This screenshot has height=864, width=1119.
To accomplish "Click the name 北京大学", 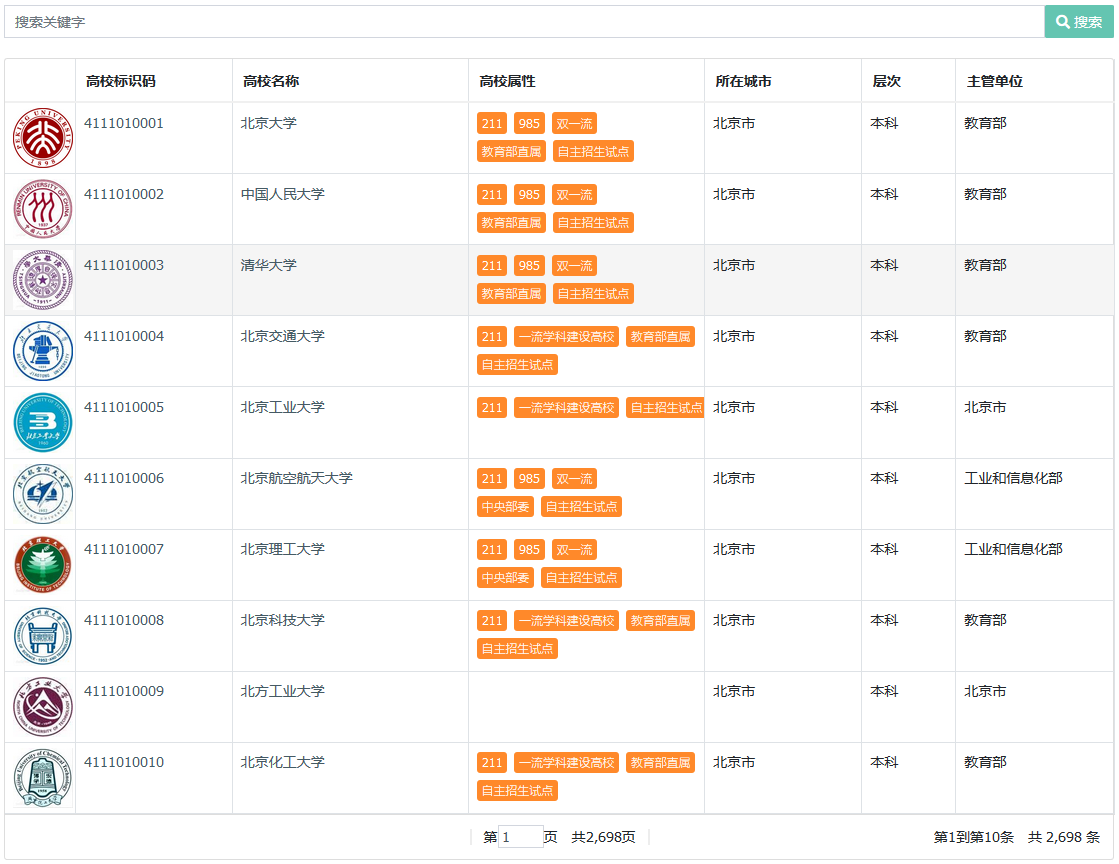I will (x=269, y=123).
